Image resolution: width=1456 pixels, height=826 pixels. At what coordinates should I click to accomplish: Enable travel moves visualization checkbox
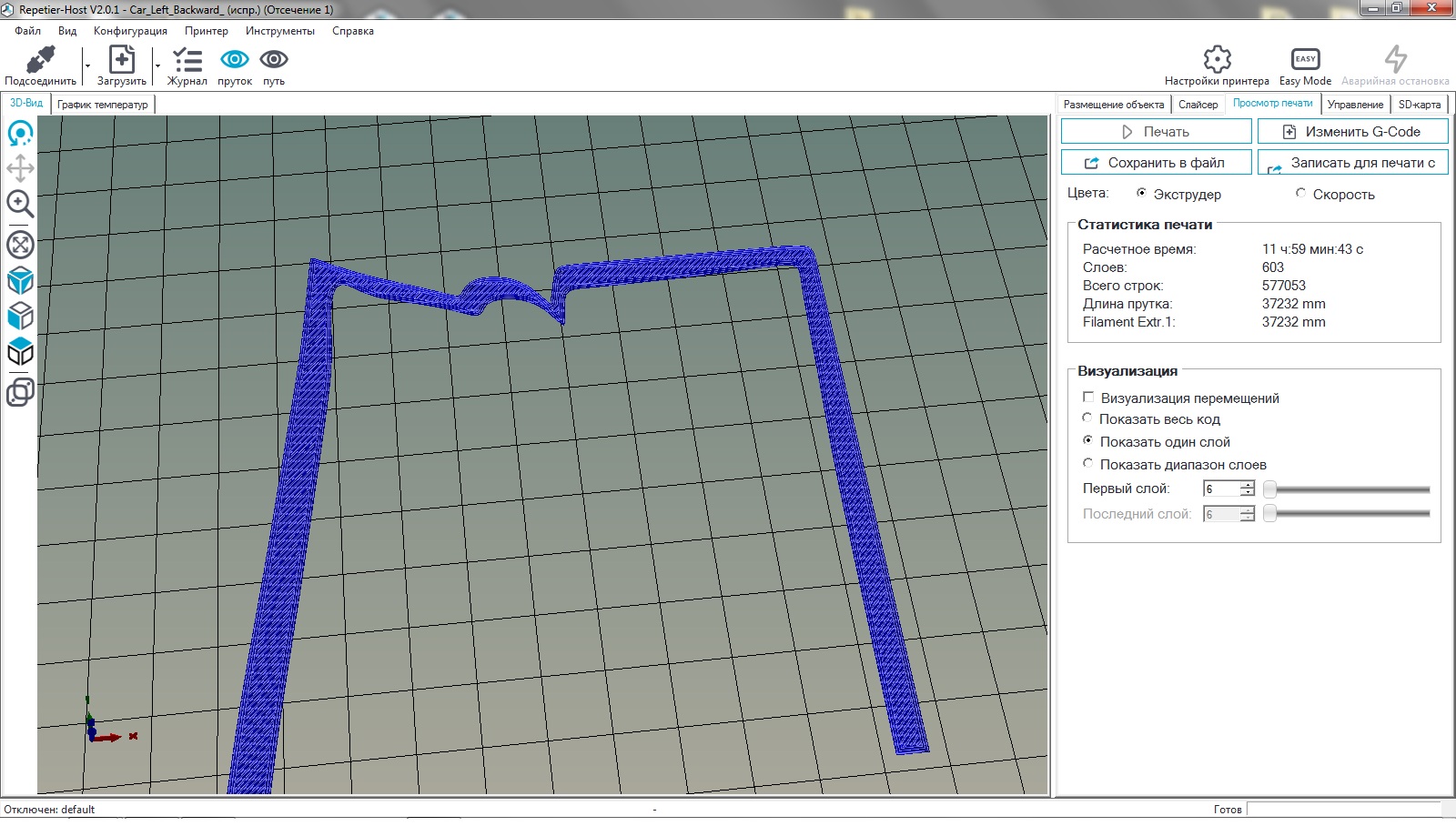(x=1088, y=398)
